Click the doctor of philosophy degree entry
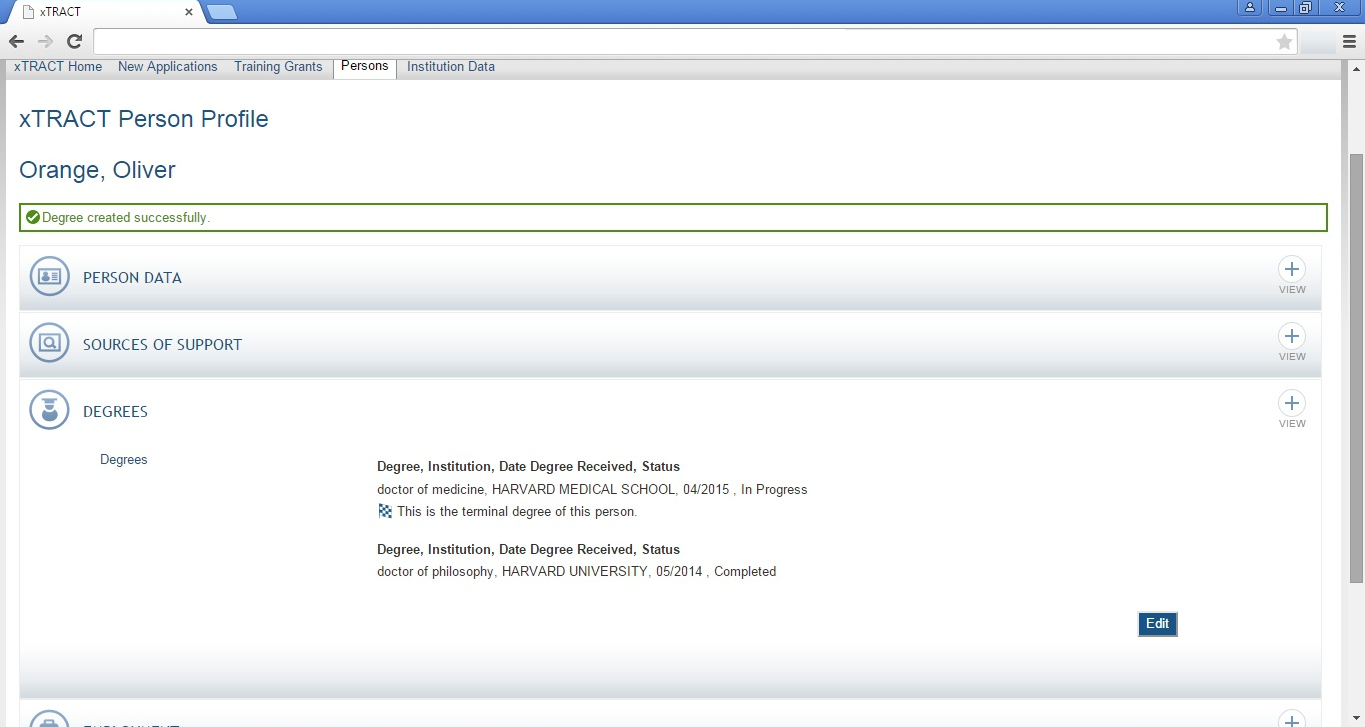 tap(576, 572)
